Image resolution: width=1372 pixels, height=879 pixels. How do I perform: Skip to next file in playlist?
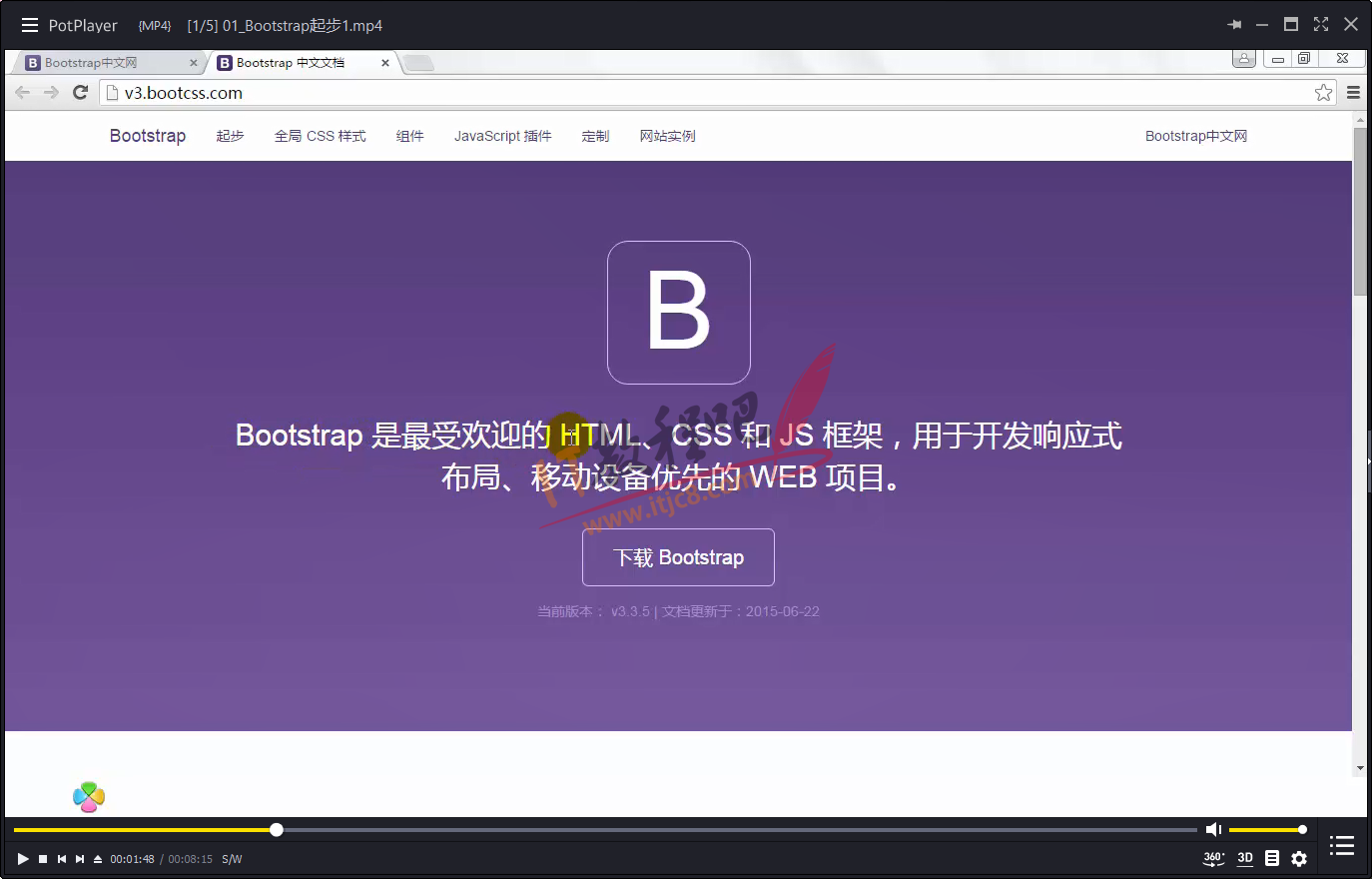click(x=80, y=859)
